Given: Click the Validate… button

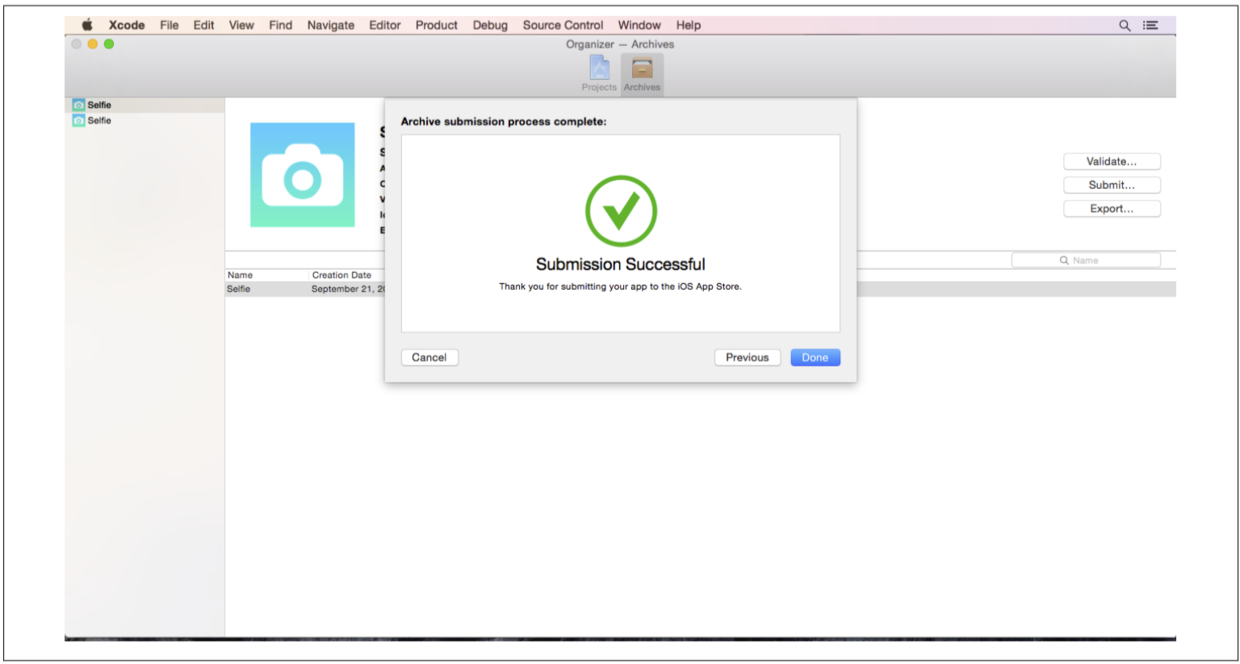Looking at the screenshot, I should tap(1111, 161).
